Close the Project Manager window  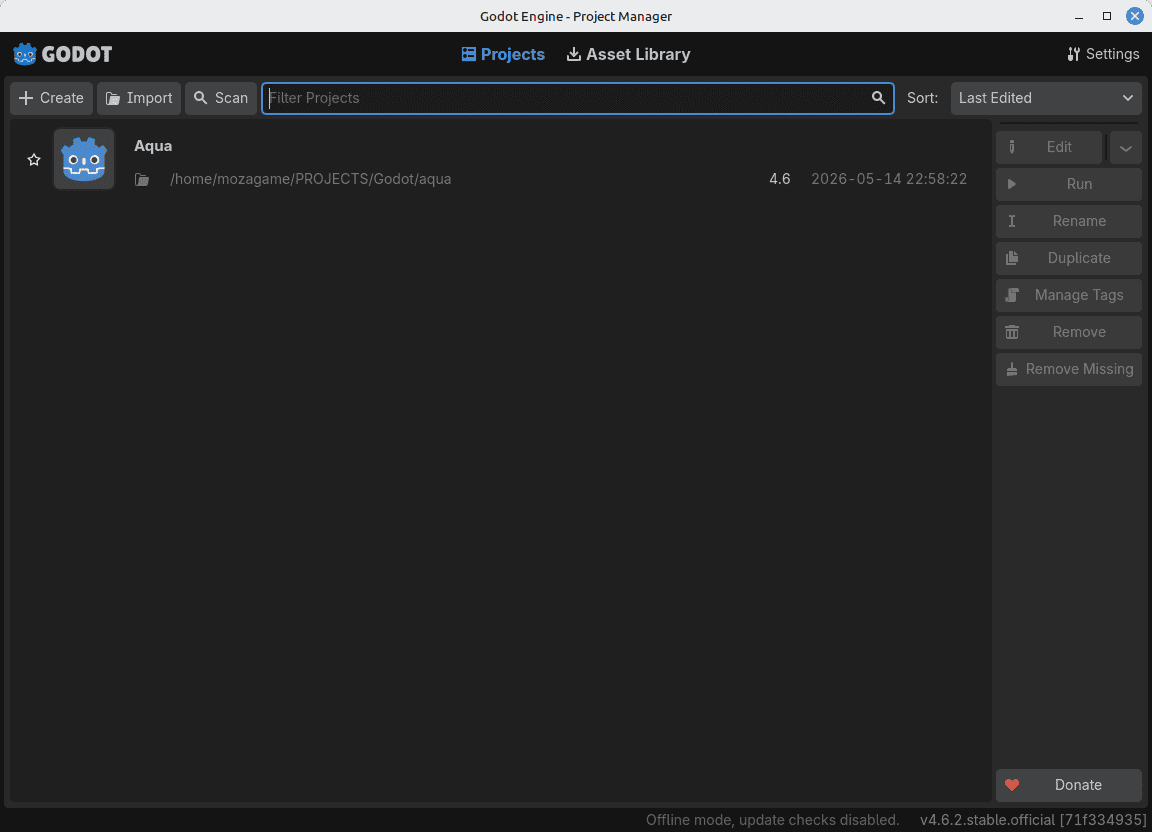pos(1134,16)
